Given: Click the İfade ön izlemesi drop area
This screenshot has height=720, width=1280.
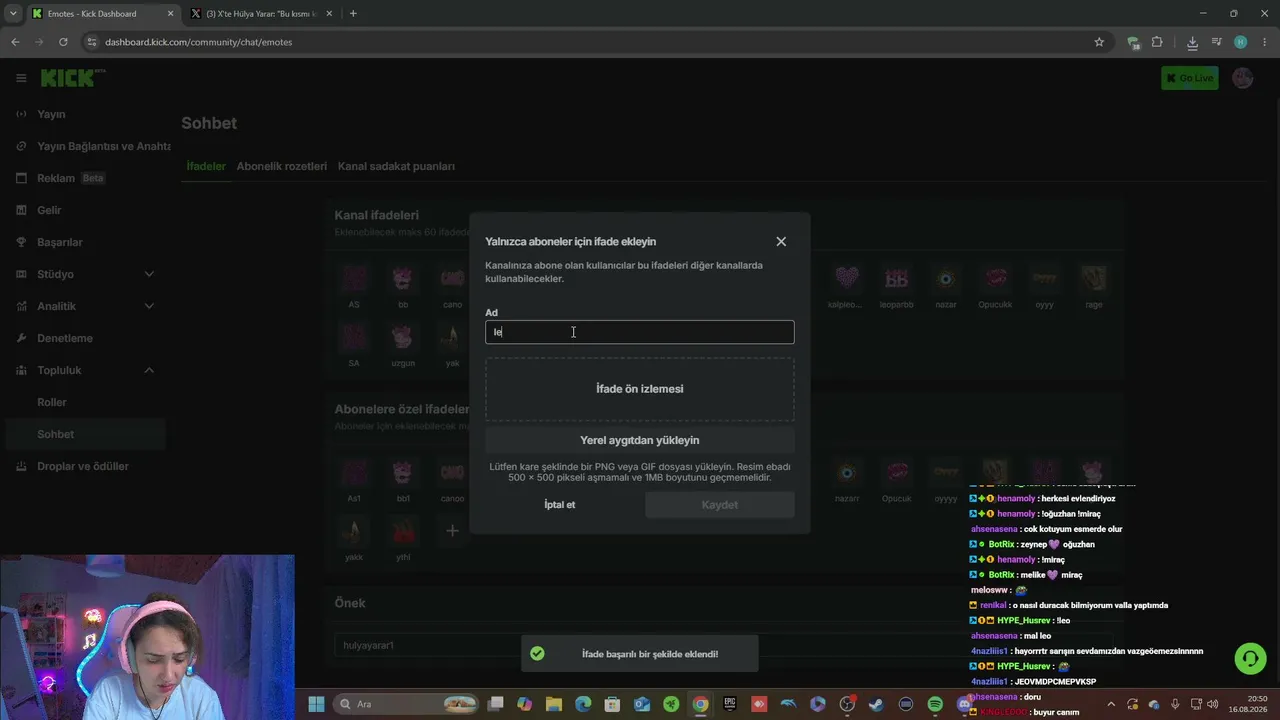Looking at the screenshot, I should [640, 389].
